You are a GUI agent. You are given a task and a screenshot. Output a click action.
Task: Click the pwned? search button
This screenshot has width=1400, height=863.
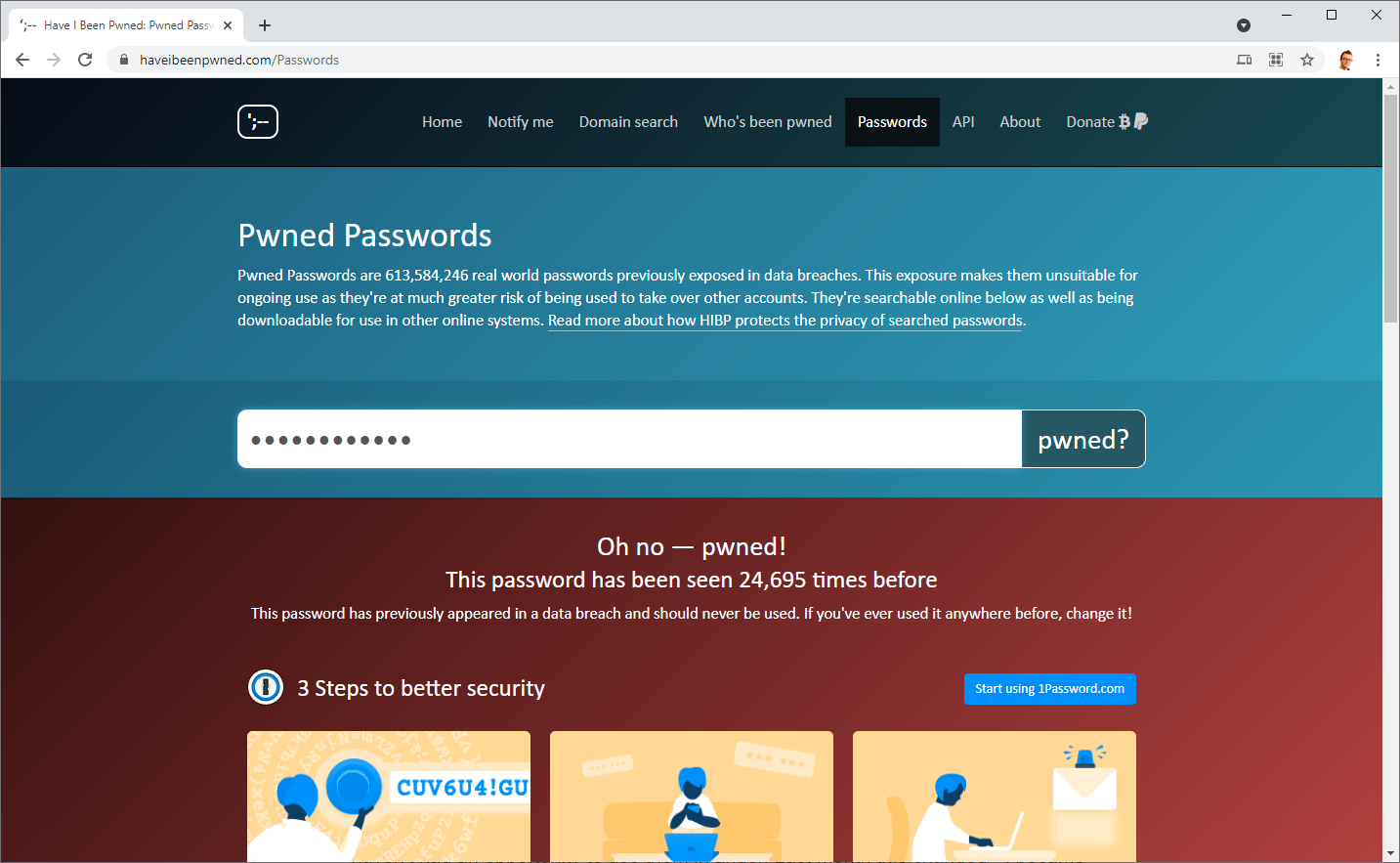point(1083,439)
